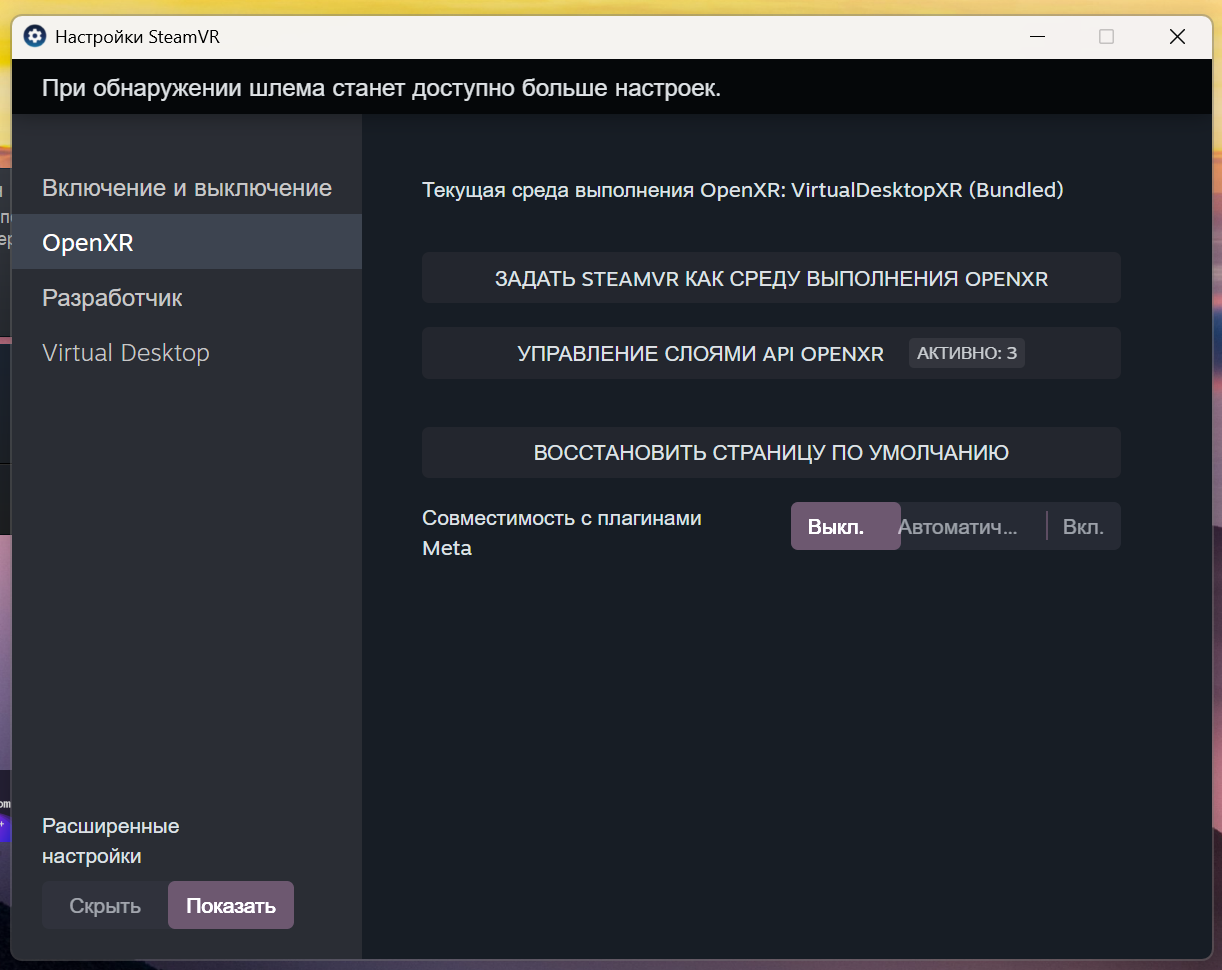The width and height of the screenshot is (1222, 970).
Task: Set Meta plugin compatibility to Выкл.
Action: (845, 527)
